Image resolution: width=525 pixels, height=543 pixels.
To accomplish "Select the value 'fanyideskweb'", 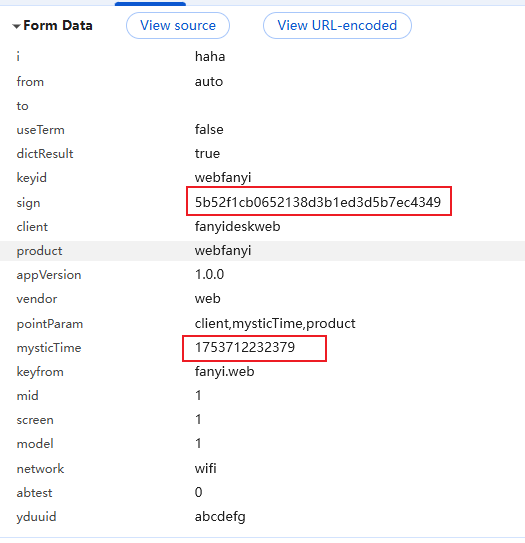I will pyautogui.click(x=238, y=226).
